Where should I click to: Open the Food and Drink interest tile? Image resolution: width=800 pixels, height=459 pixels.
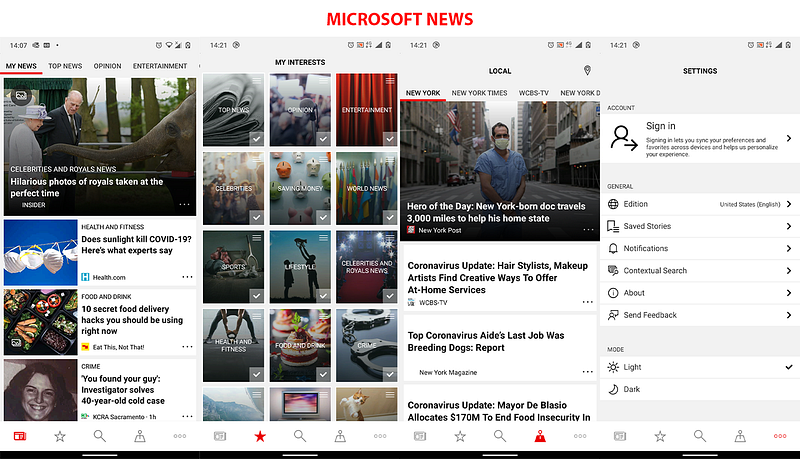[300, 345]
